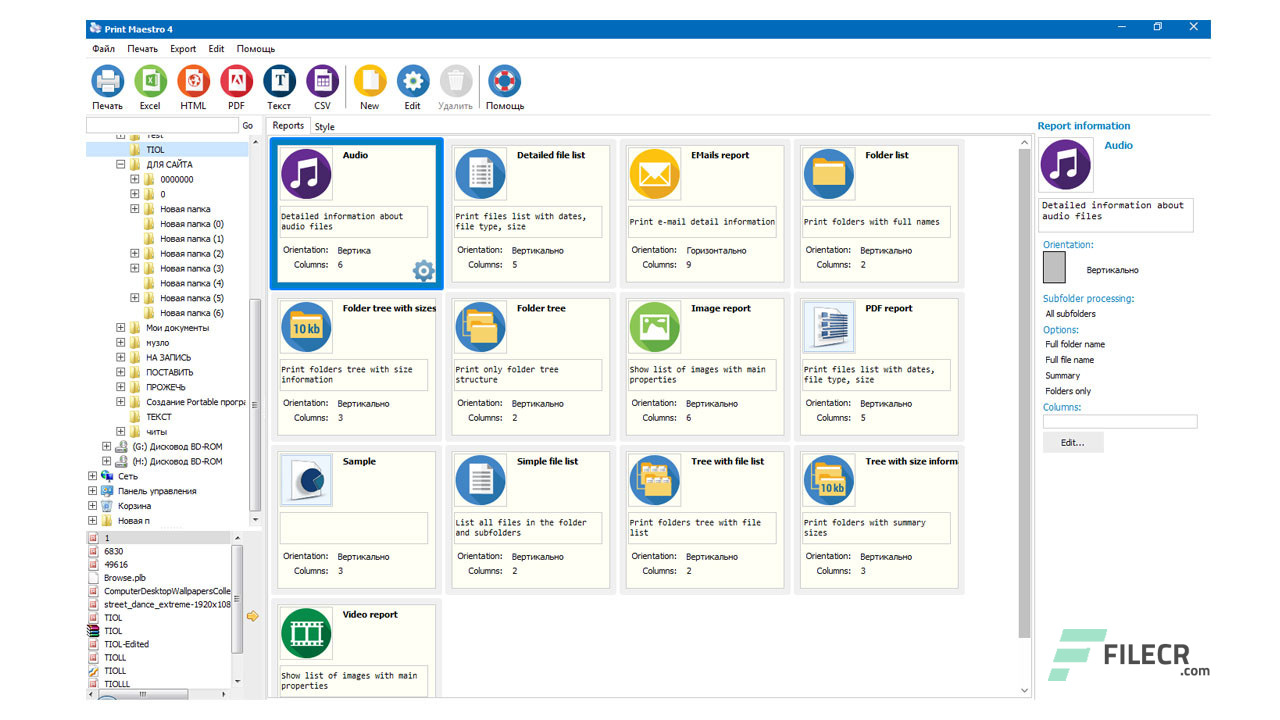Select the file 49616 in the list
This screenshot has height=720, width=1280.
coord(116,565)
